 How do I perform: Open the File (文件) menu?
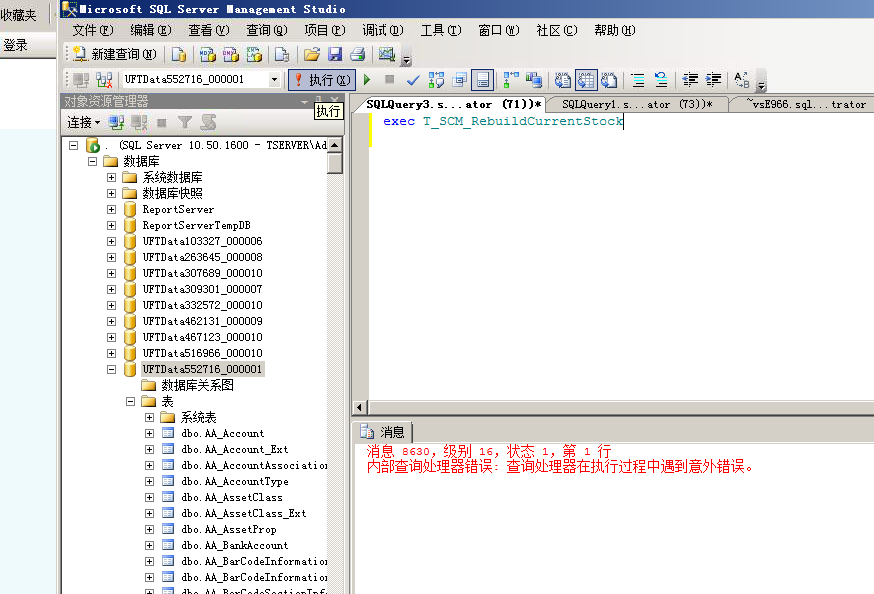click(93, 30)
